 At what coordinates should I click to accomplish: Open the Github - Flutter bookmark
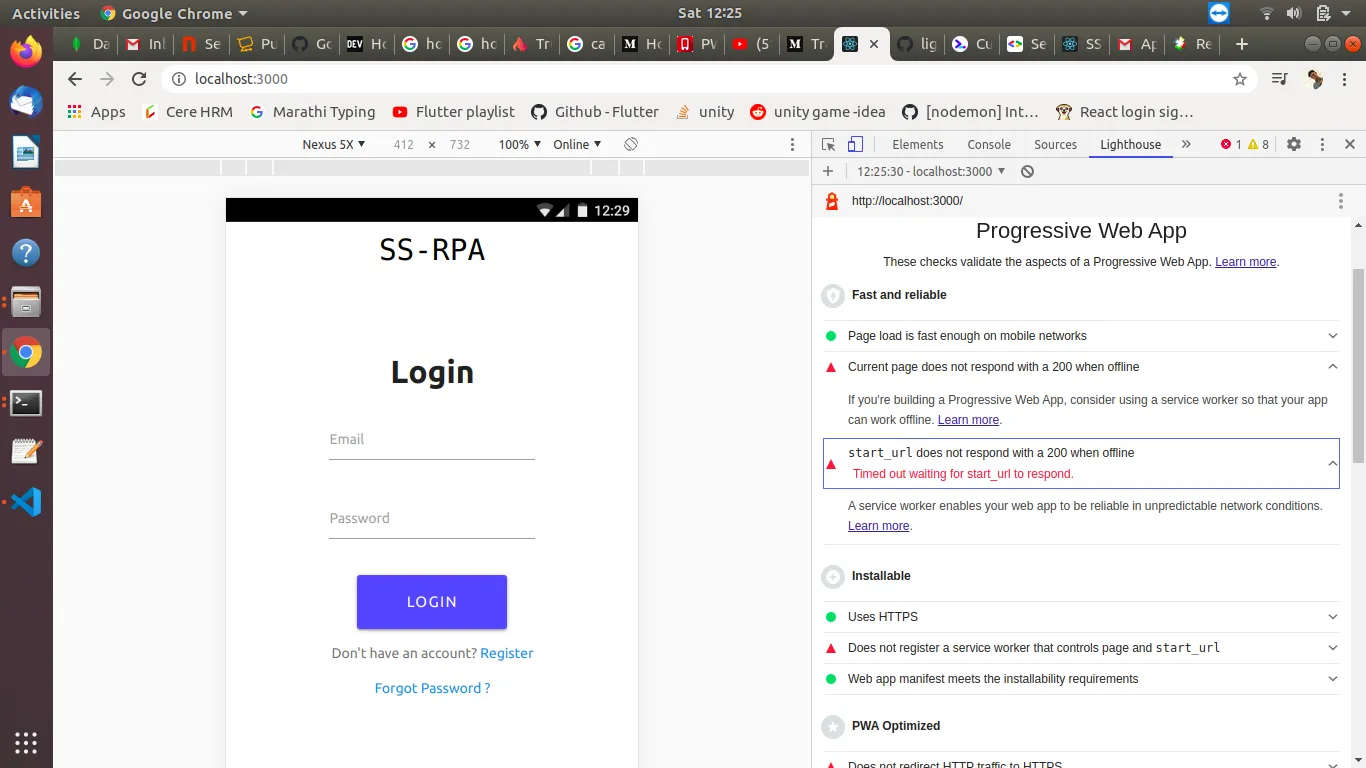pyautogui.click(x=595, y=112)
